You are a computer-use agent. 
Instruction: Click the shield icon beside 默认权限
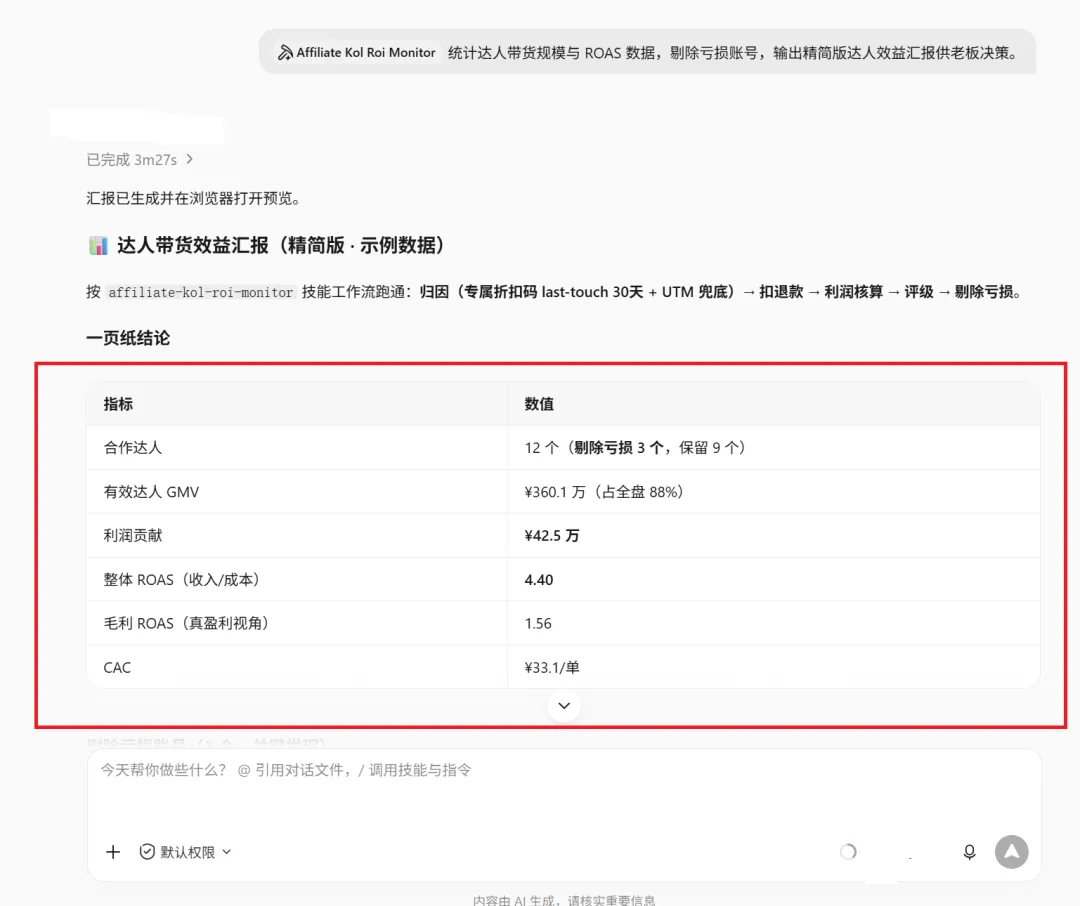tap(147, 852)
